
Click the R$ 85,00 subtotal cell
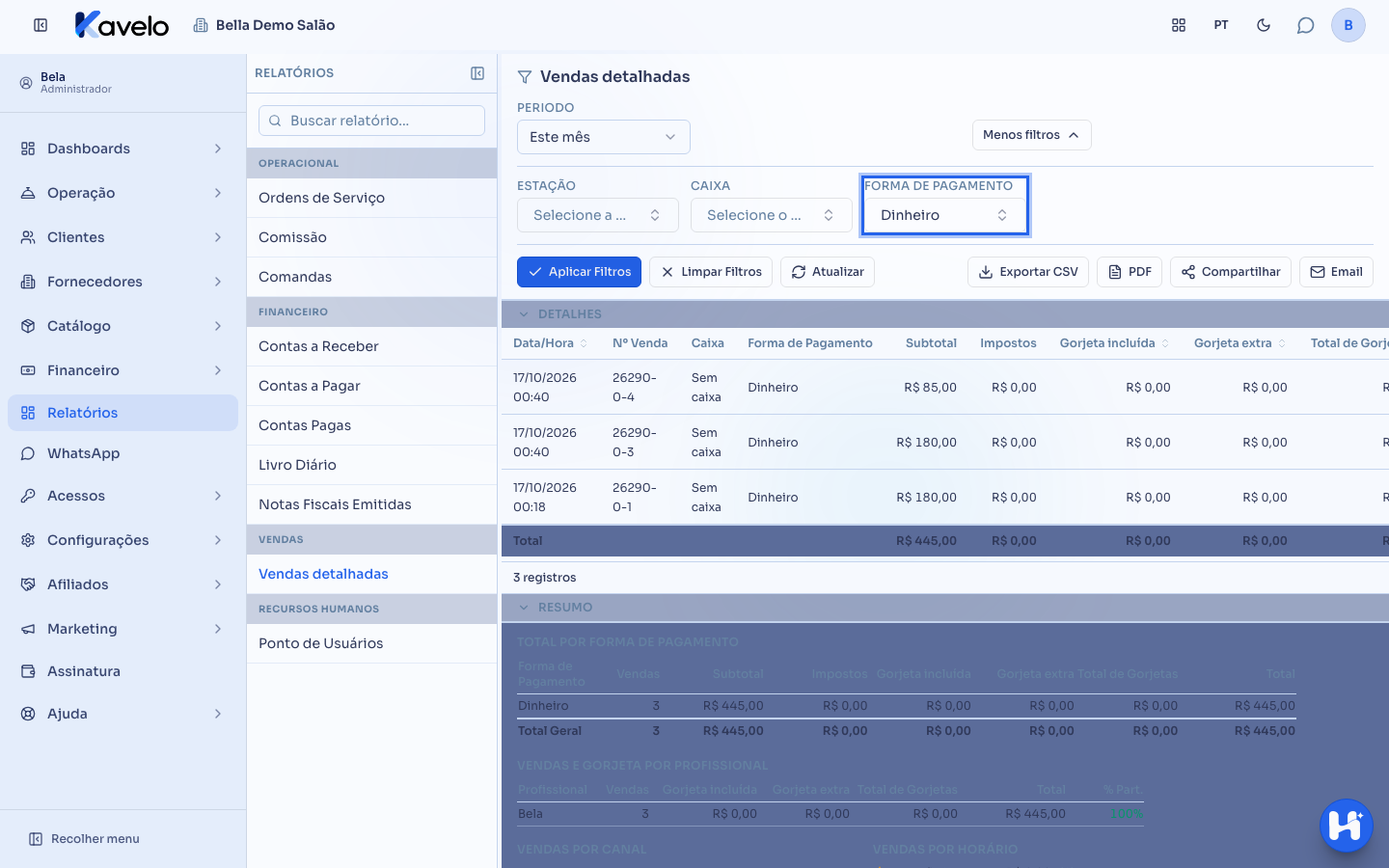click(x=930, y=388)
